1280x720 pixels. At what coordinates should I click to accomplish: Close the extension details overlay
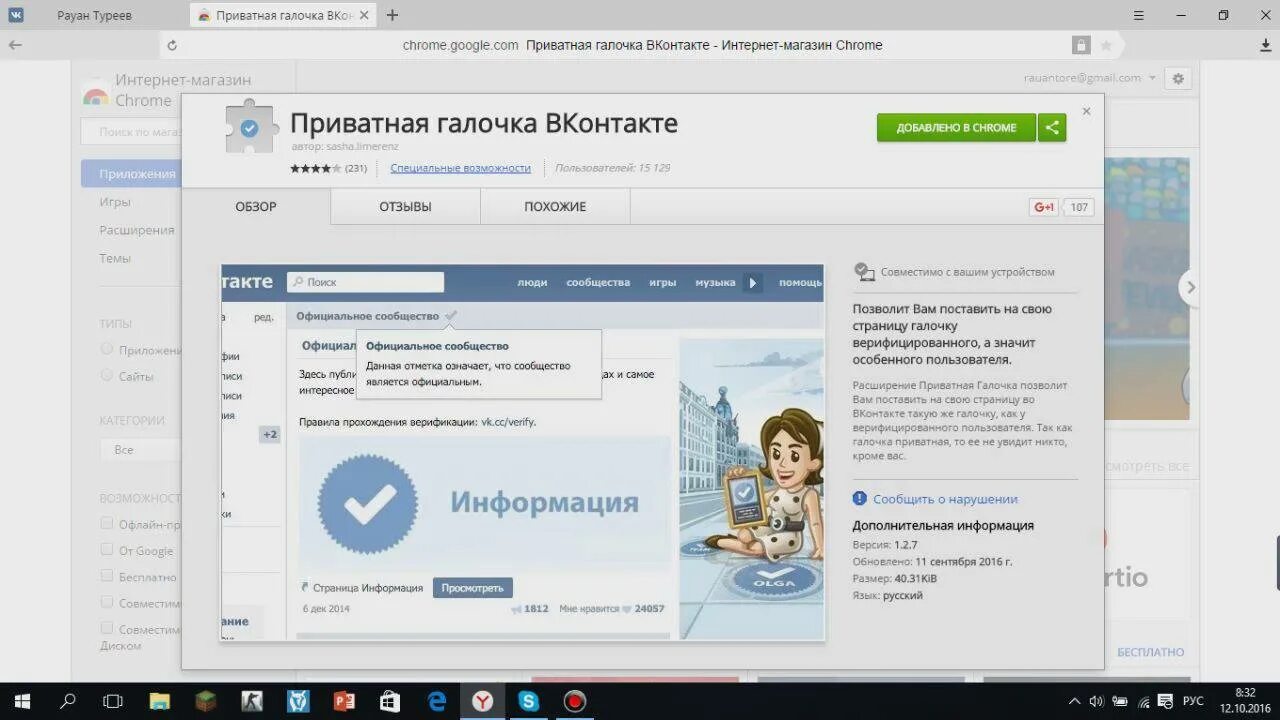(1086, 111)
